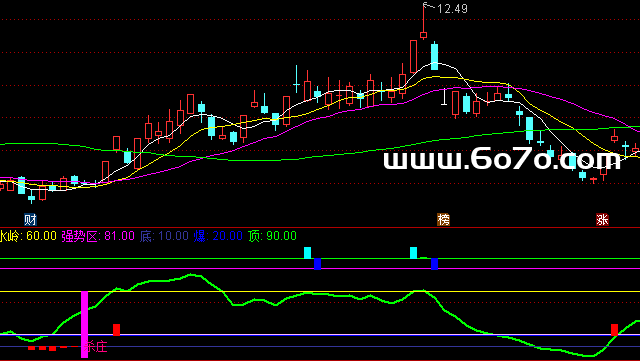The width and height of the screenshot is (640, 361).
Task: Open the brown 榜 marker icon
Action: 443,220
